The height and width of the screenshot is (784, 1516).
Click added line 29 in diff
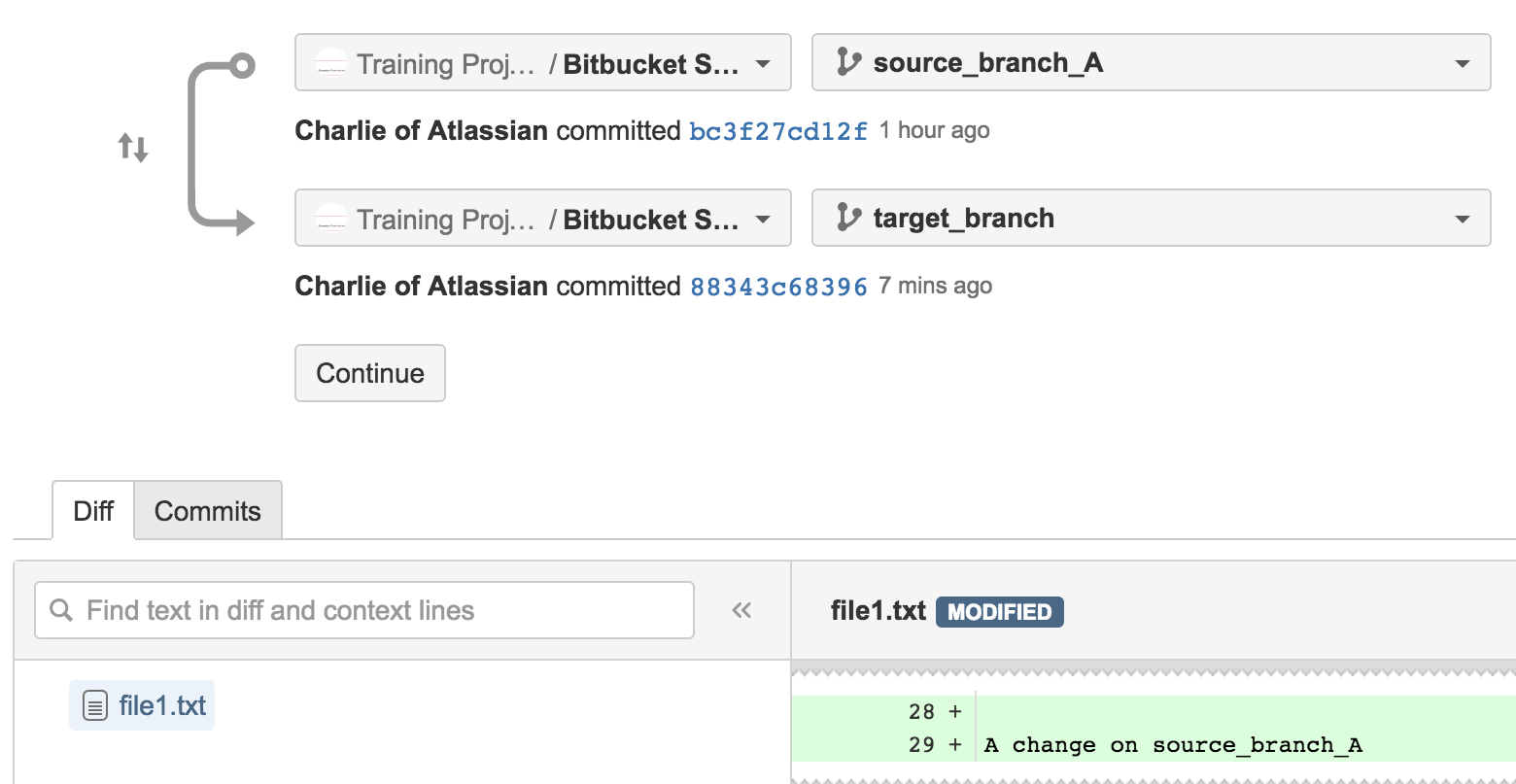coord(1154,745)
